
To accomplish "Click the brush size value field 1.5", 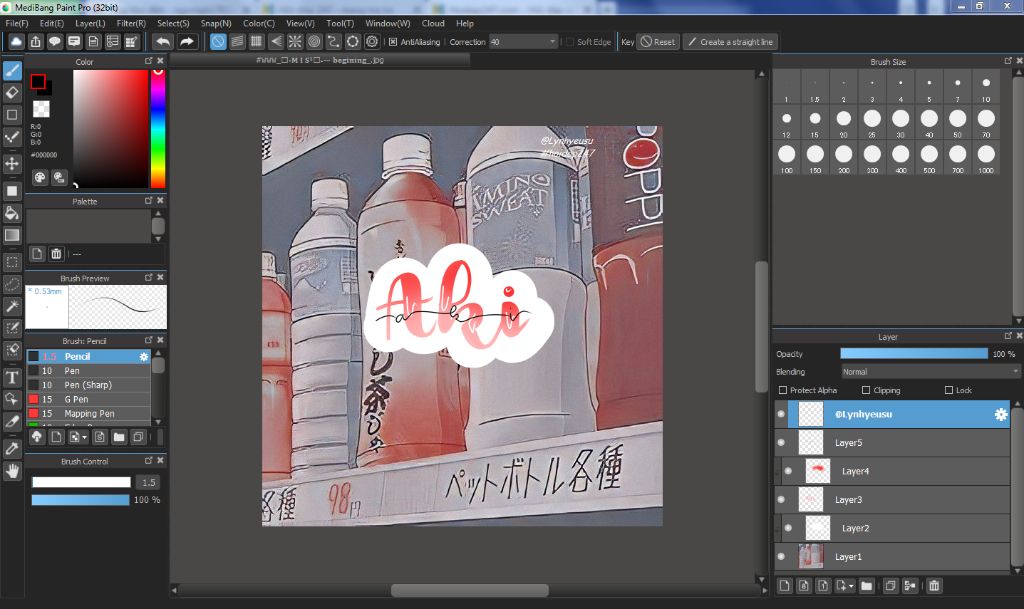I will point(149,482).
